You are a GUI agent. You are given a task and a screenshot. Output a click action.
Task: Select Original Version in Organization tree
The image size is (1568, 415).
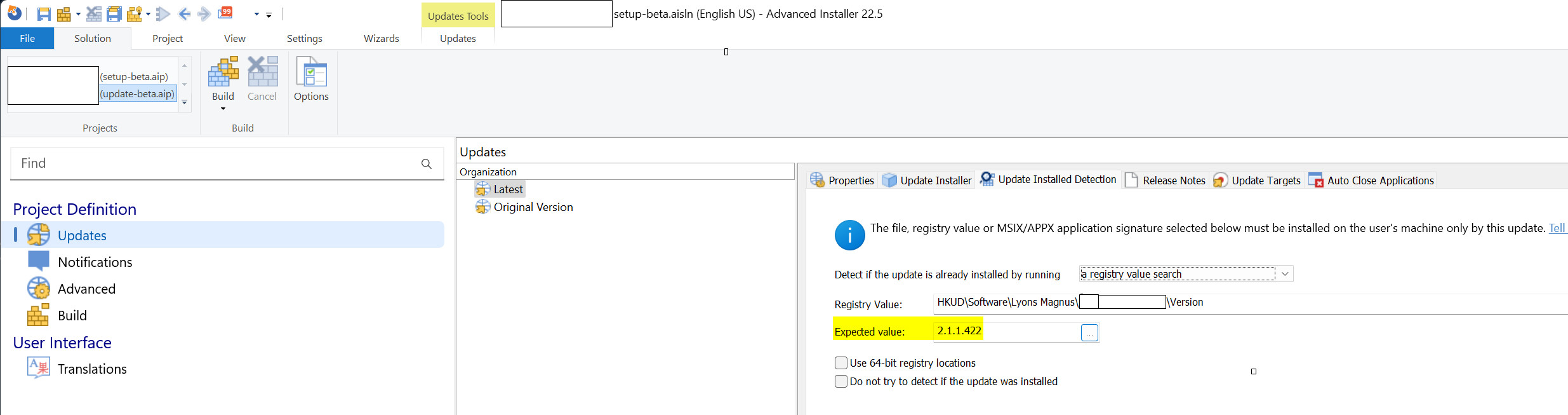[533, 207]
